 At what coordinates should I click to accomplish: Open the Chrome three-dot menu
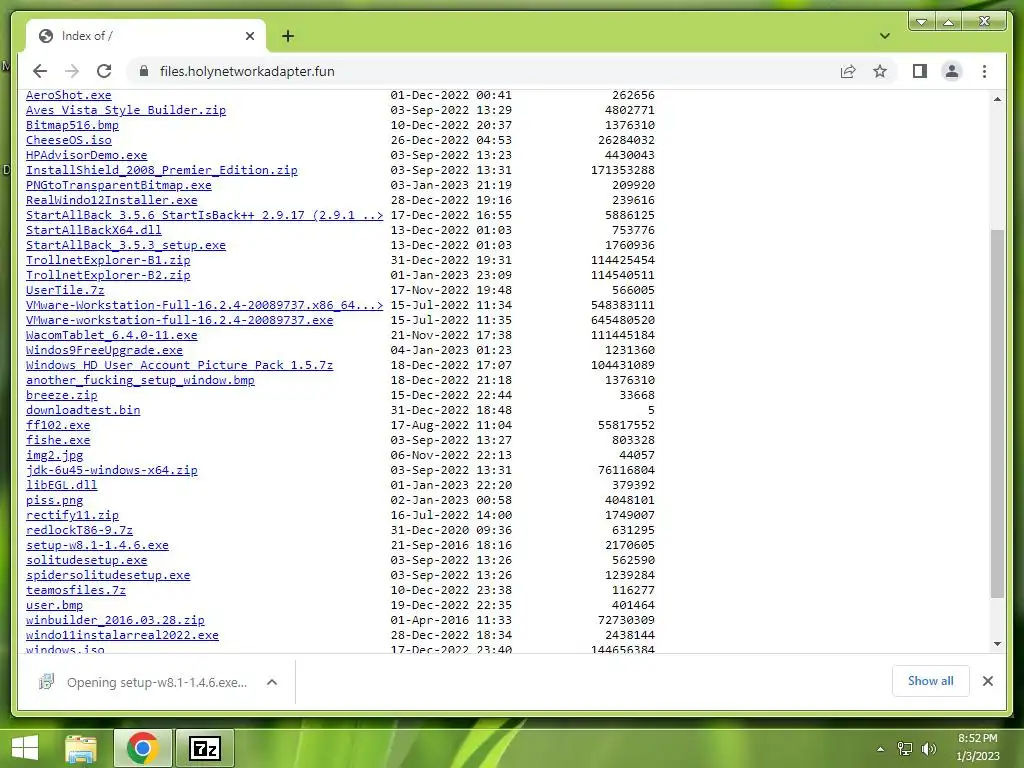pyautogui.click(x=984, y=71)
